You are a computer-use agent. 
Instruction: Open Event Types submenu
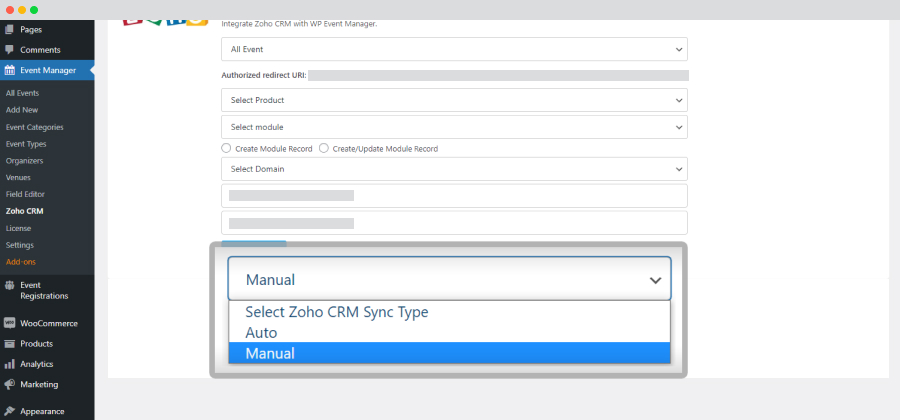coord(26,144)
